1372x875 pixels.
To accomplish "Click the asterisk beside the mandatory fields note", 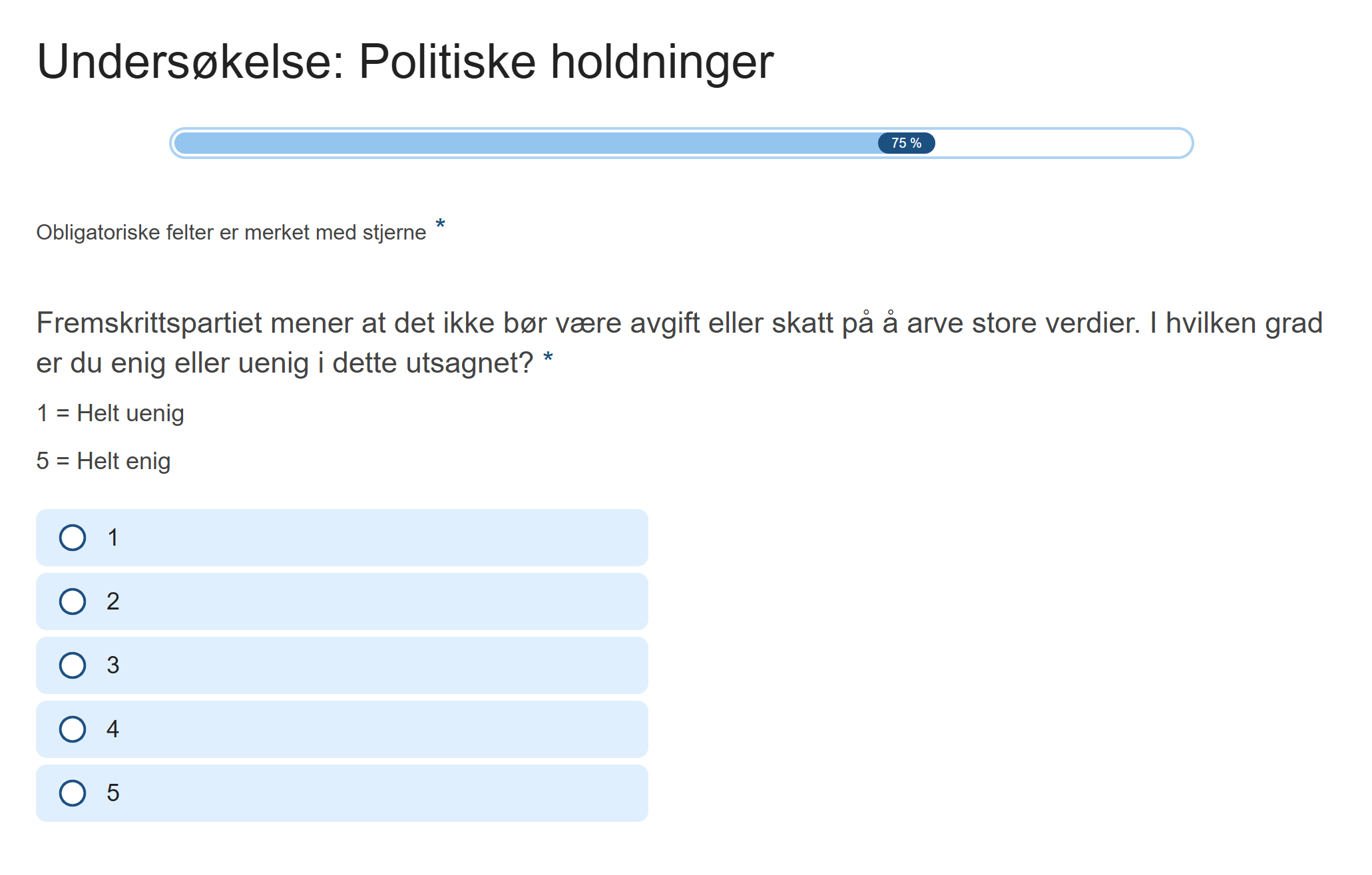I will point(440,225).
